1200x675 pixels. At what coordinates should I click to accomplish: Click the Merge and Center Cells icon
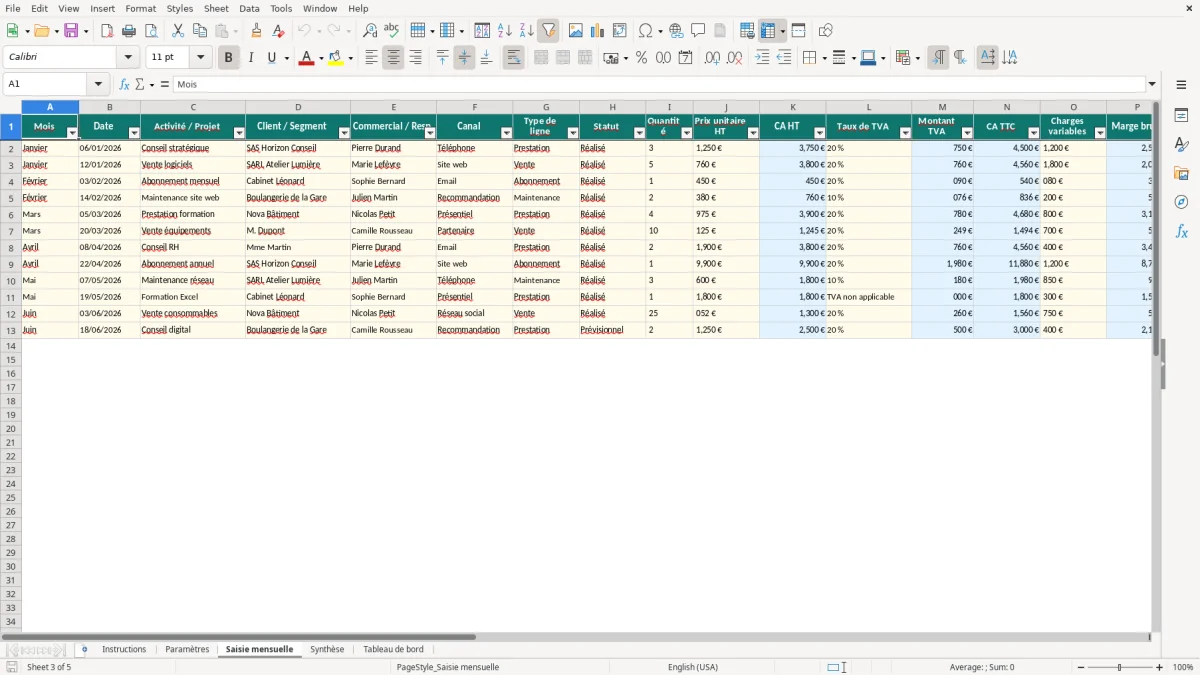point(541,58)
